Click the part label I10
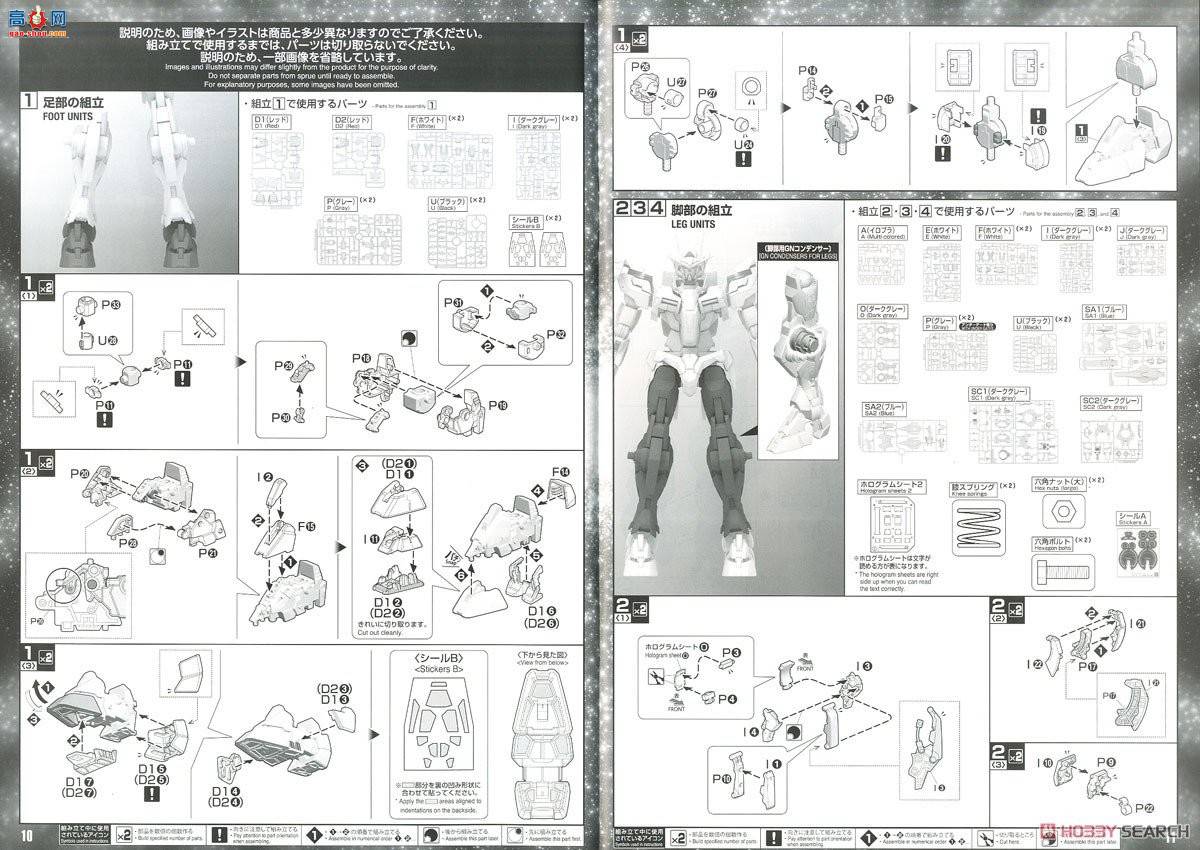 1045,764
